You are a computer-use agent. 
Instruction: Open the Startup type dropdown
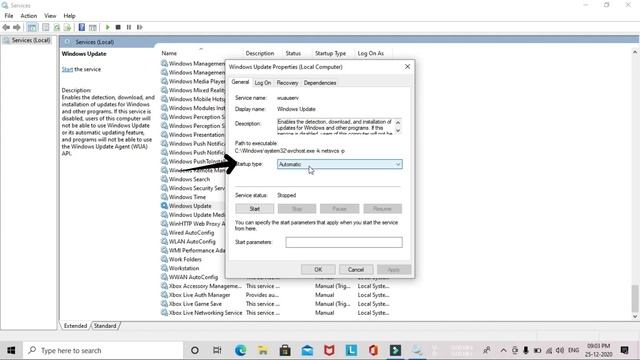pos(340,164)
